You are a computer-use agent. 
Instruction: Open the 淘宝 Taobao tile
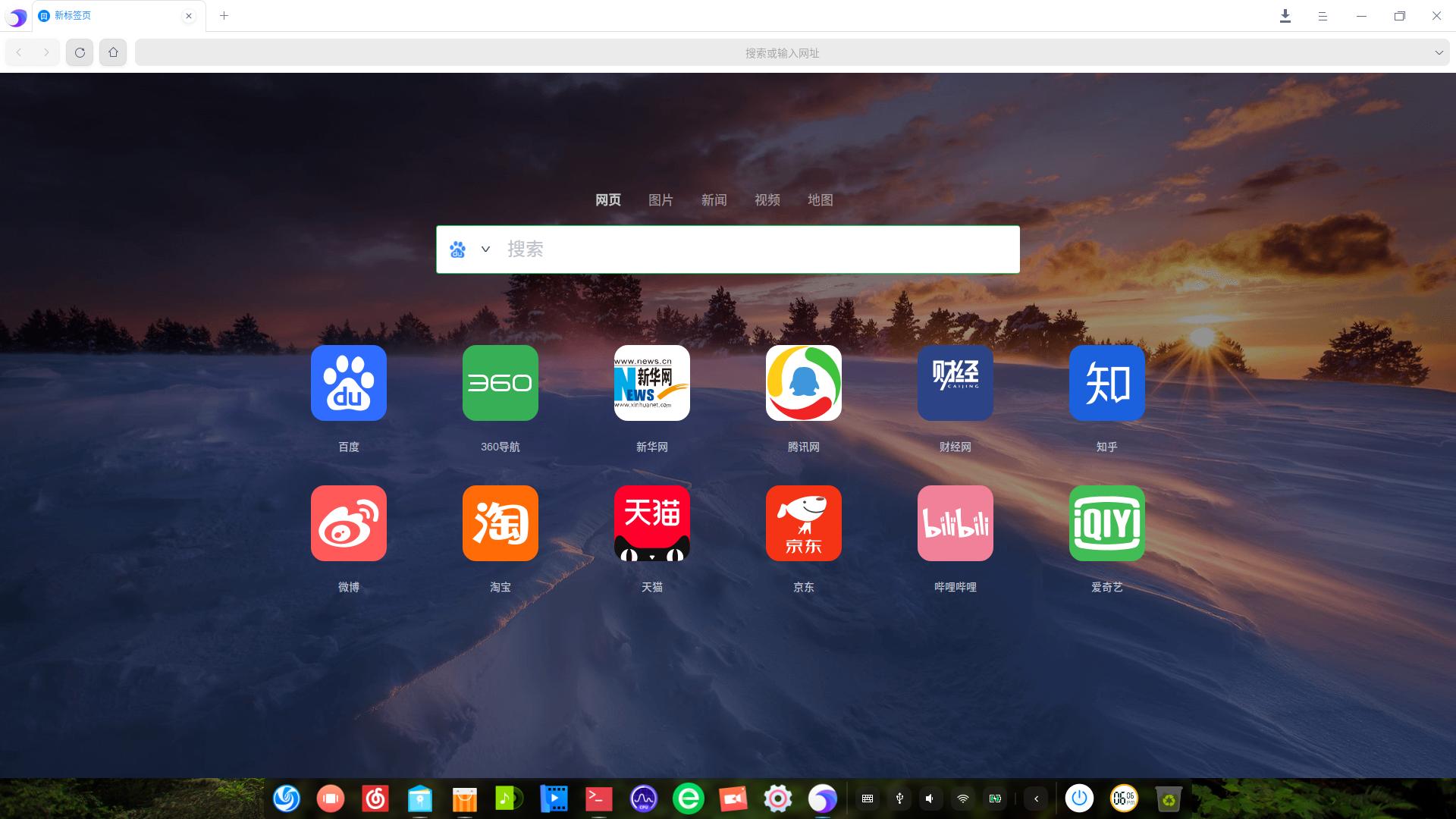click(x=500, y=523)
